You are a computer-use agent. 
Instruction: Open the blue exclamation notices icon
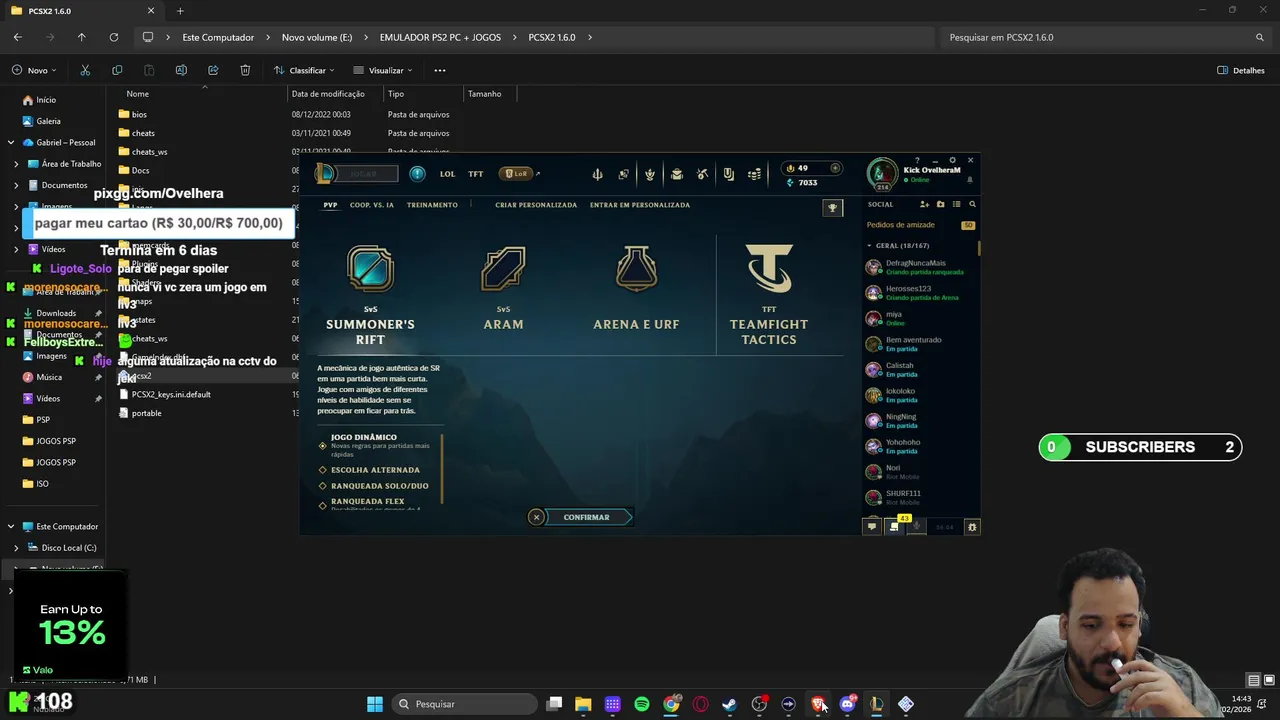pos(417,174)
